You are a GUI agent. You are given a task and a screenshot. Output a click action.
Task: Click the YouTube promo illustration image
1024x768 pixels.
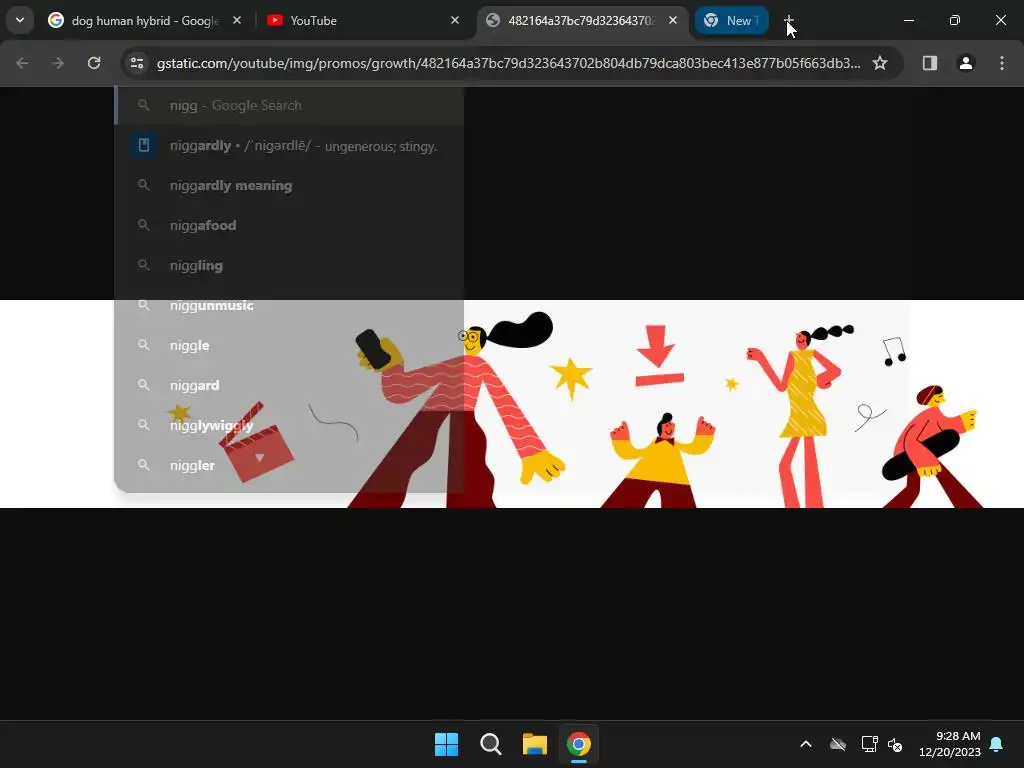click(x=512, y=404)
